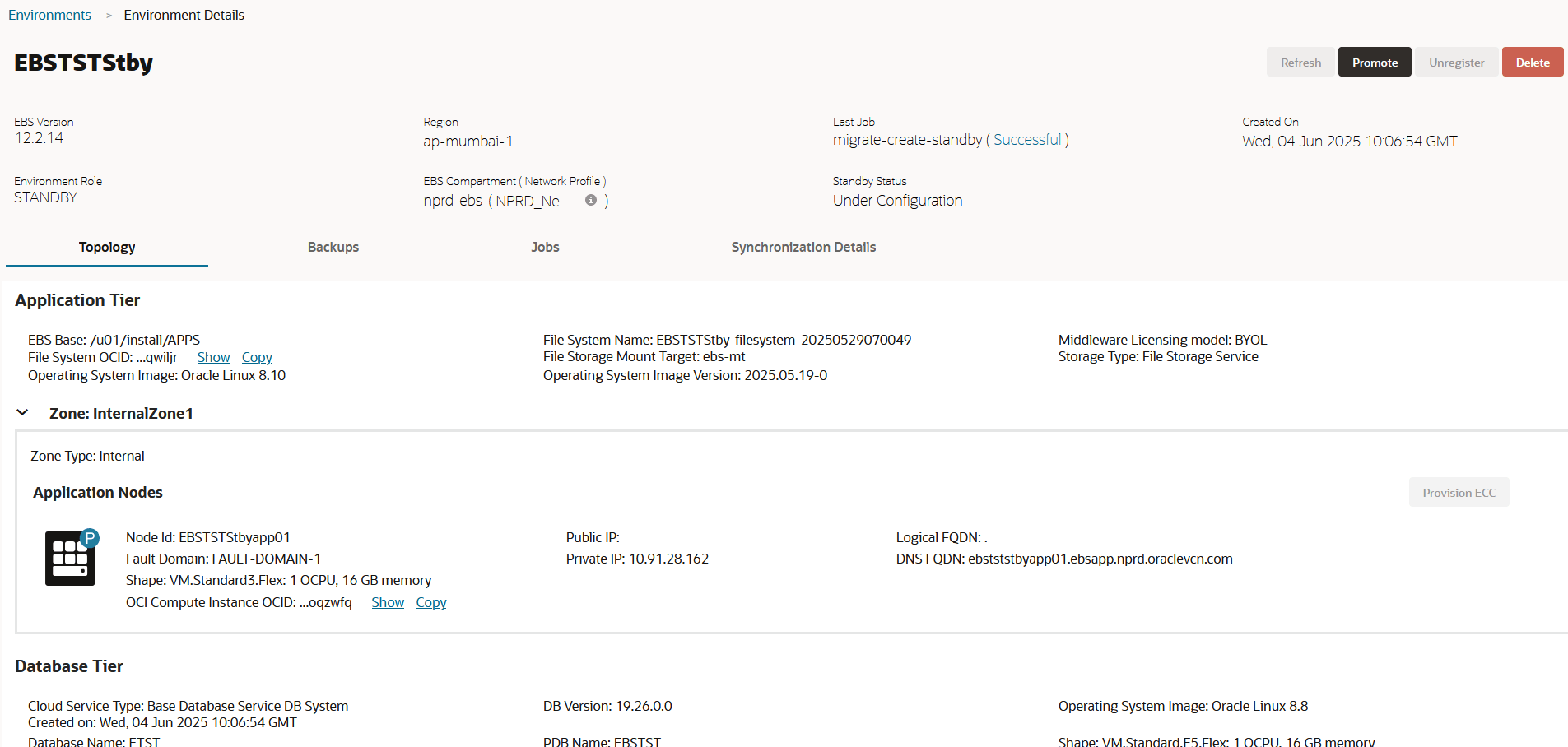
Task: Click the Public IP label
Action: tap(593, 537)
